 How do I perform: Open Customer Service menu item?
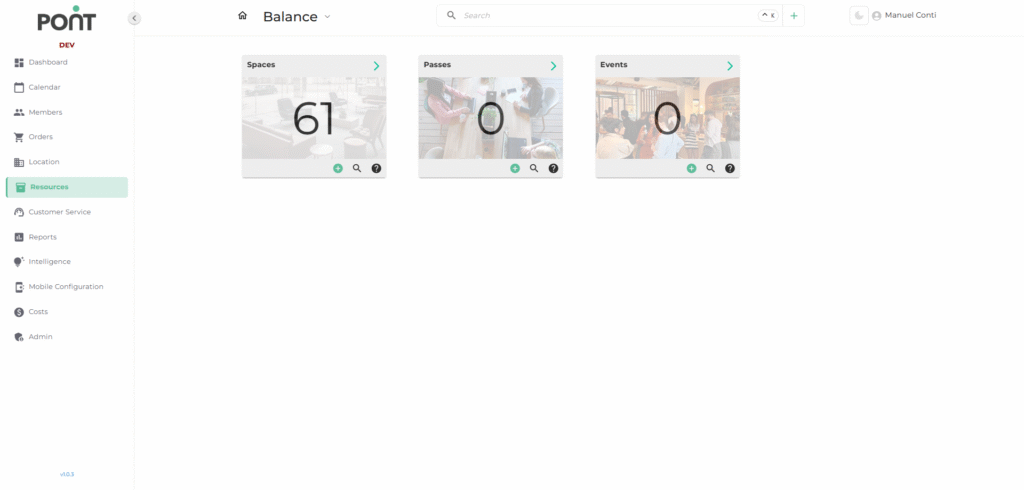(59, 212)
